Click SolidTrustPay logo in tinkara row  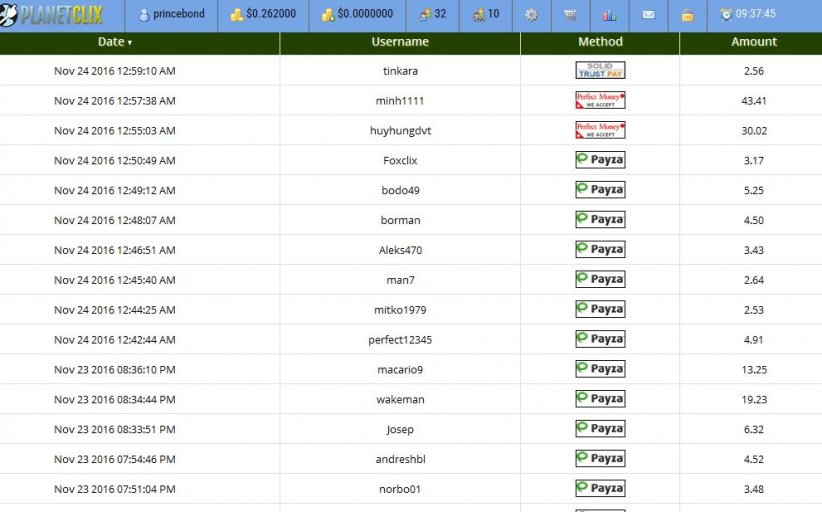(x=600, y=71)
